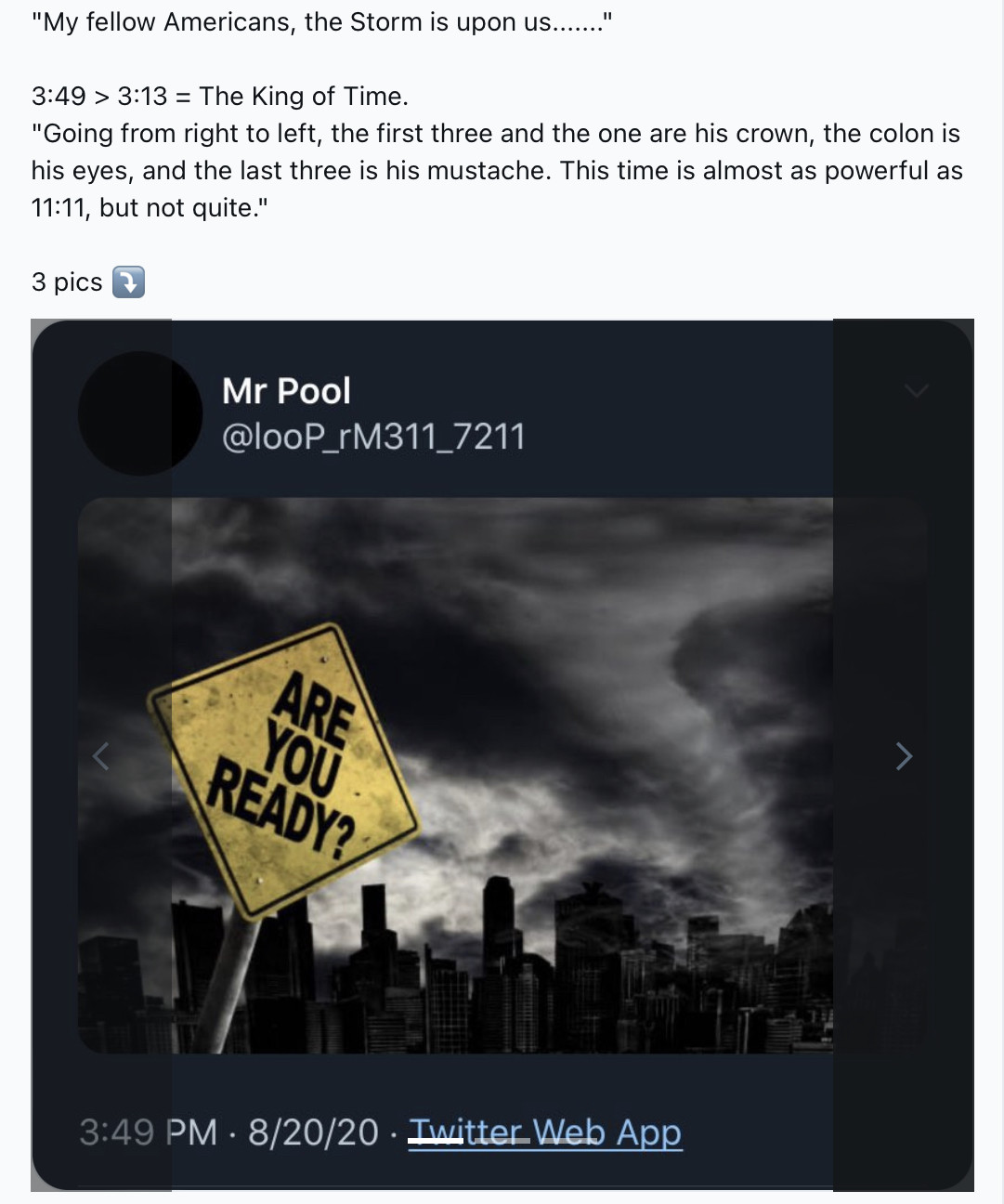
Task: Click the 8/20/20 tweet date
Action: coord(313,1132)
